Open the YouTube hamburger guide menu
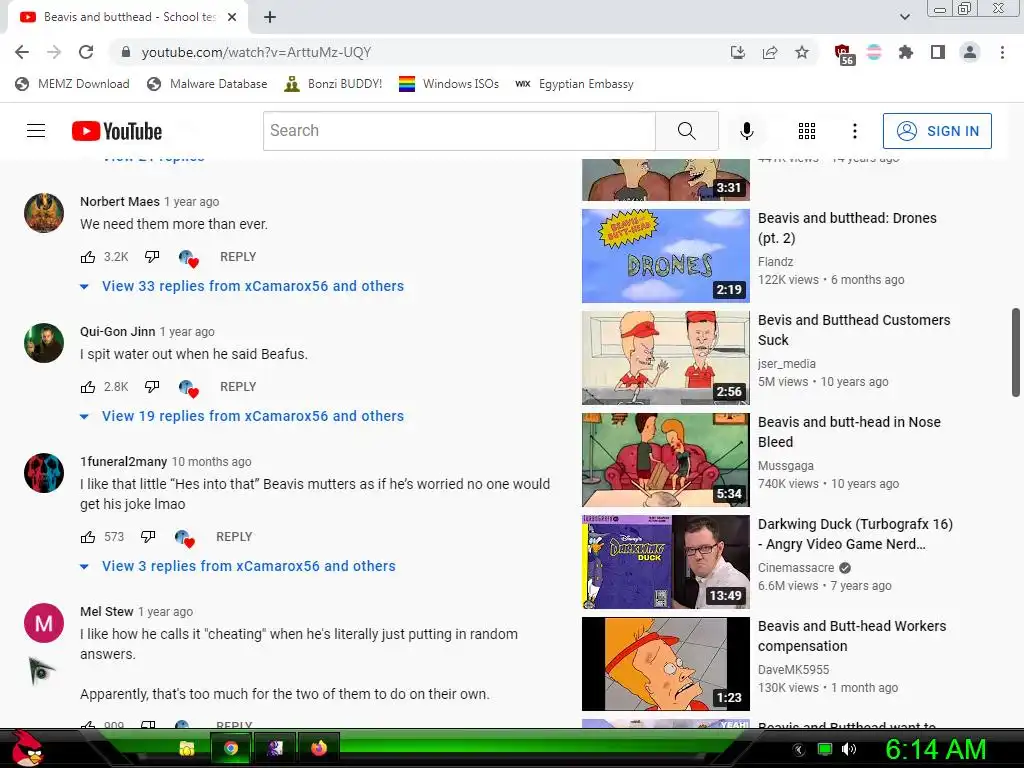The width and height of the screenshot is (1024, 768). coord(36,131)
